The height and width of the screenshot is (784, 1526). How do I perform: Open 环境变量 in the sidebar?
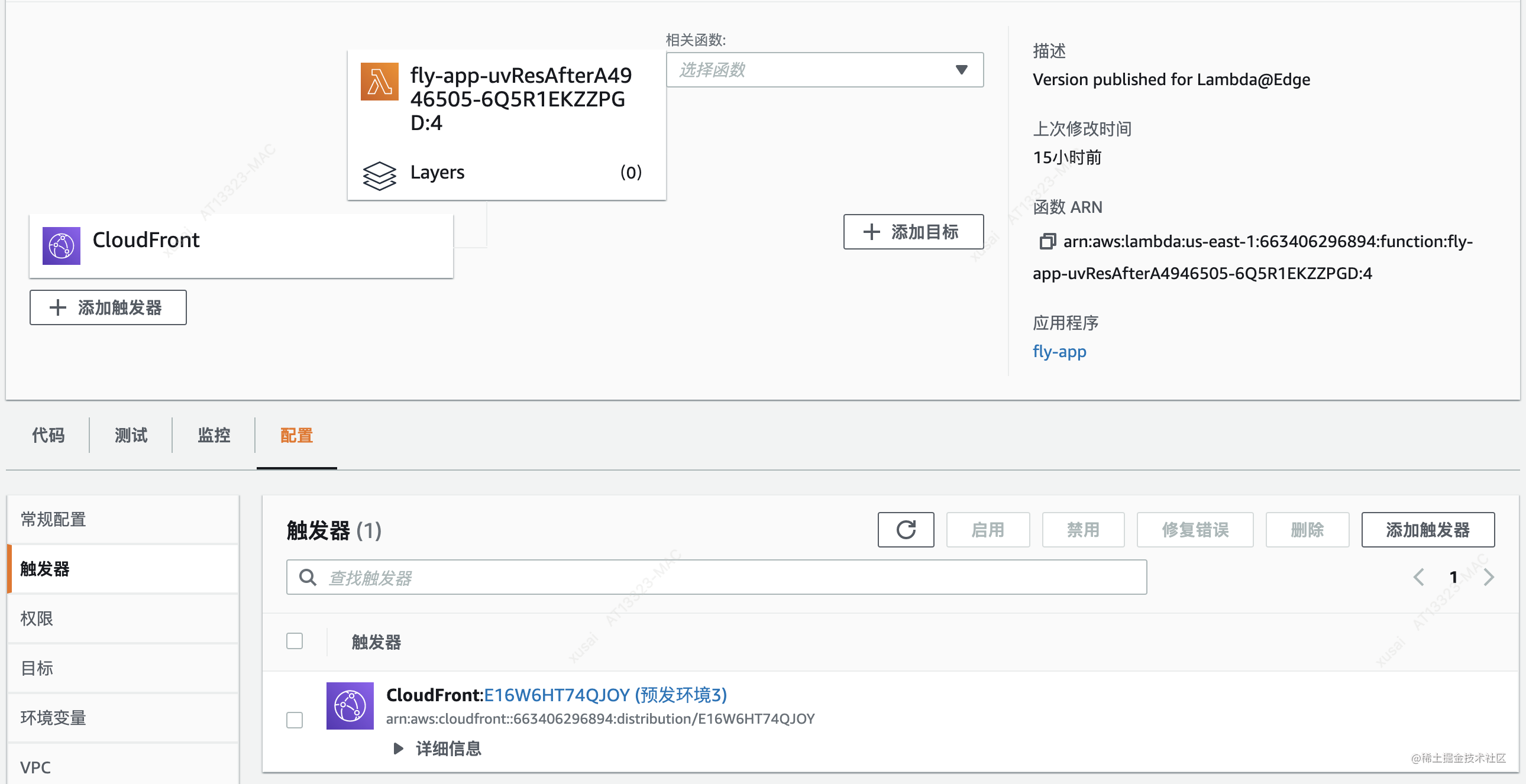point(123,718)
